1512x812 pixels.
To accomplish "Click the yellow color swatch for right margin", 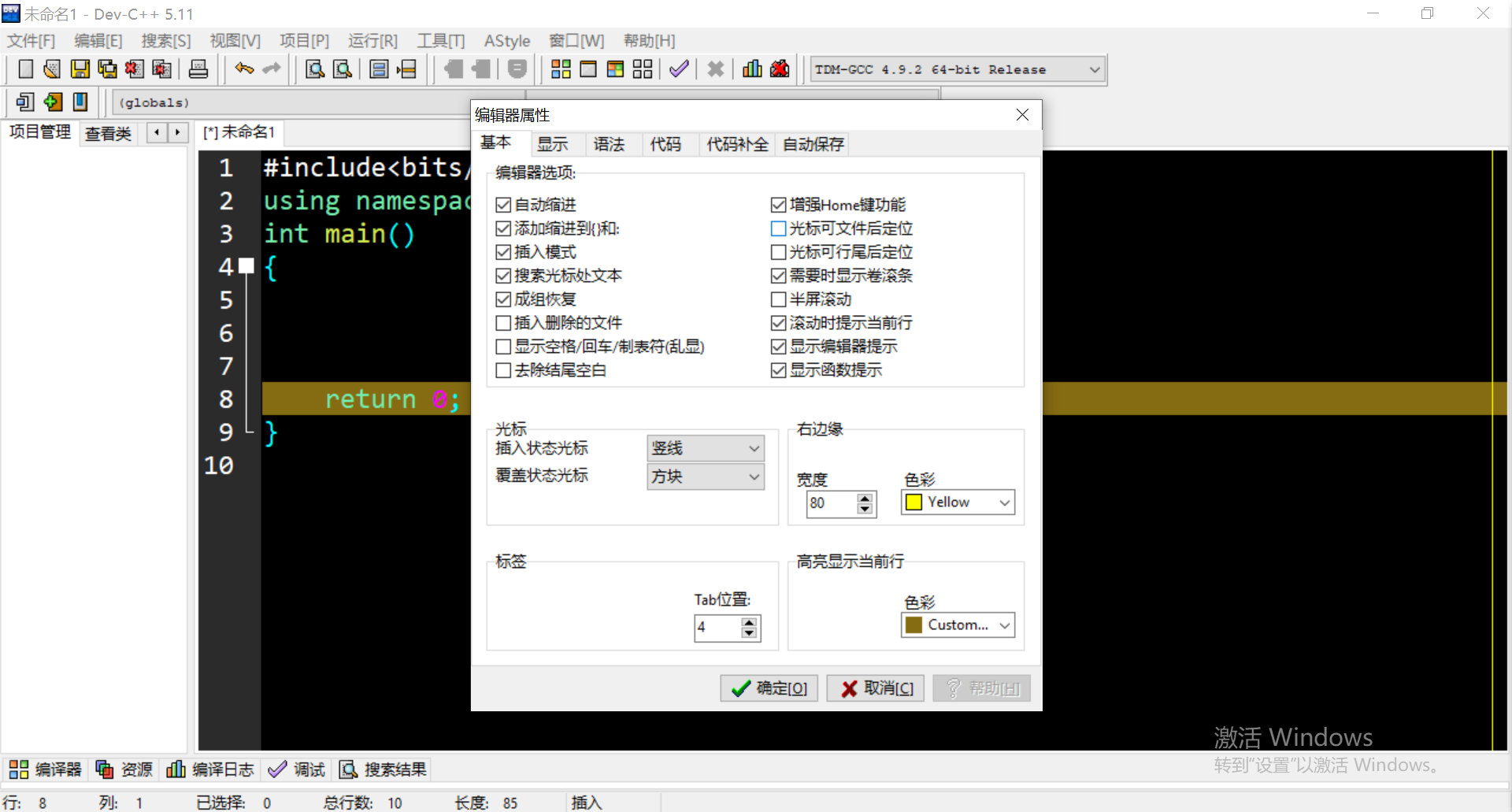I will [x=913, y=502].
